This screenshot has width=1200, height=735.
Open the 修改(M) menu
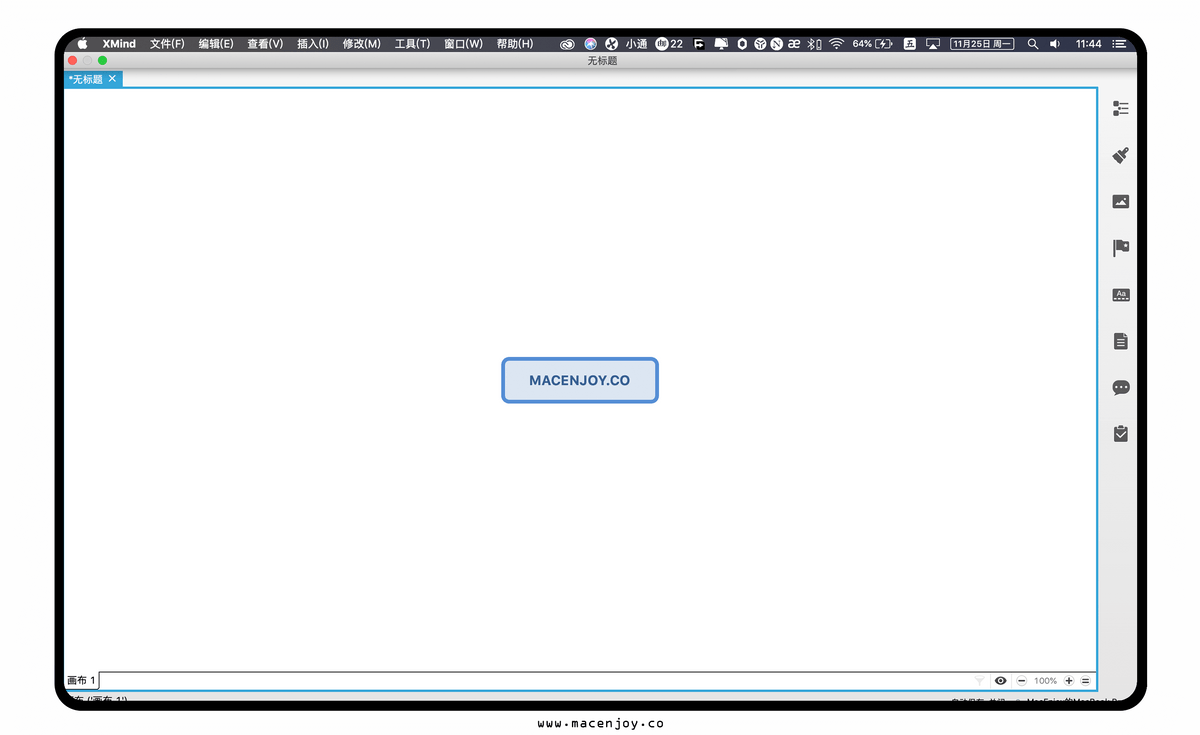tap(362, 44)
